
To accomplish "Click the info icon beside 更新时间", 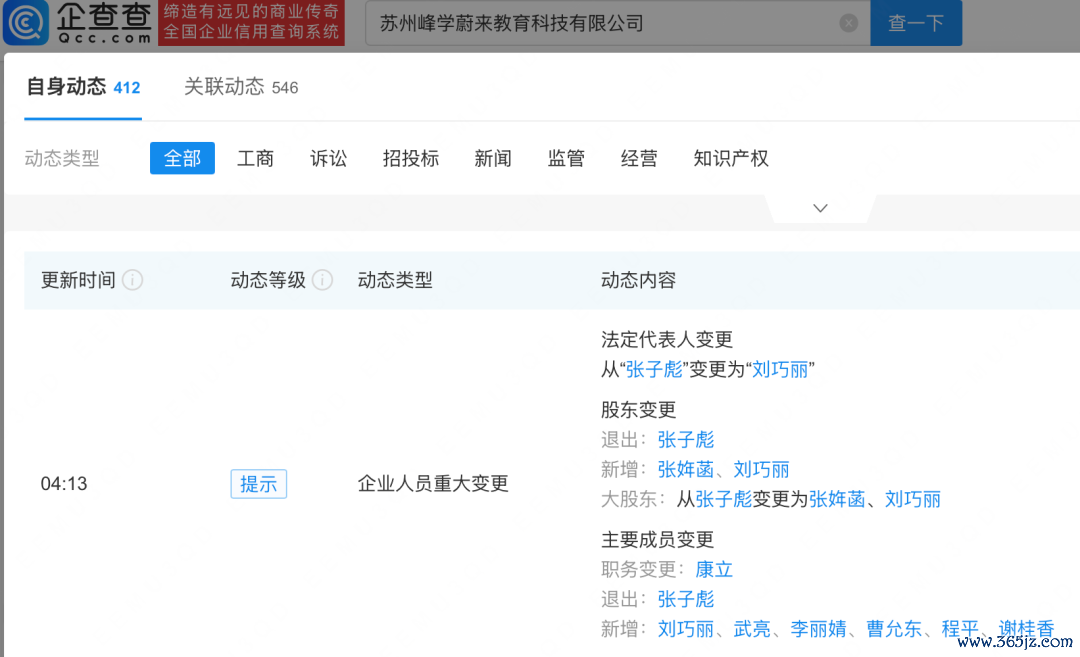I will click(x=132, y=280).
